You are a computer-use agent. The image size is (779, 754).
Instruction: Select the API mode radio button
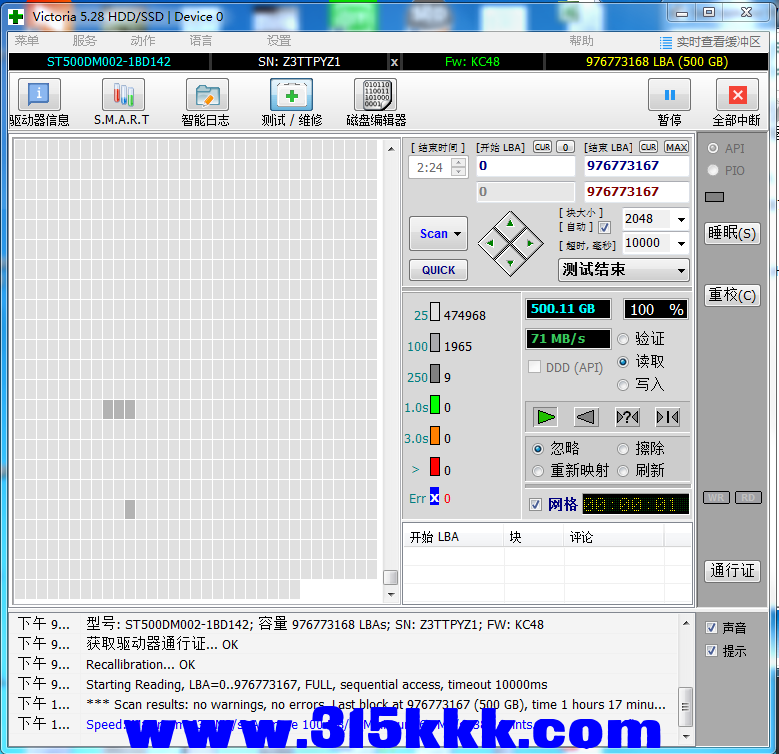tap(713, 148)
